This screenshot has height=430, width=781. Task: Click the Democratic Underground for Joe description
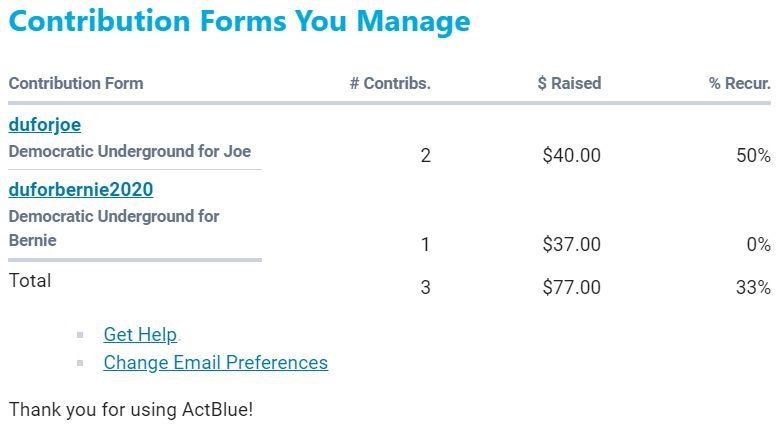[130, 152]
